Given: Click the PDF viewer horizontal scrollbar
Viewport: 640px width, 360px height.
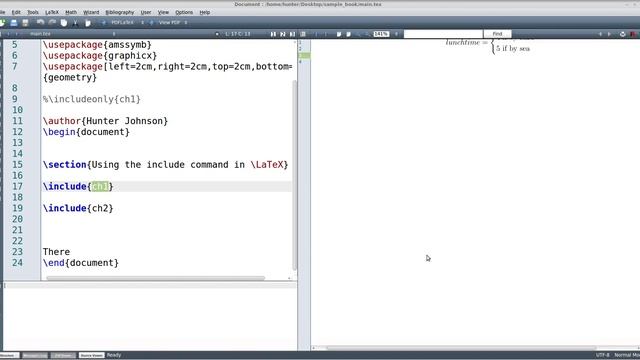Looking at the screenshot, I should 461,348.
